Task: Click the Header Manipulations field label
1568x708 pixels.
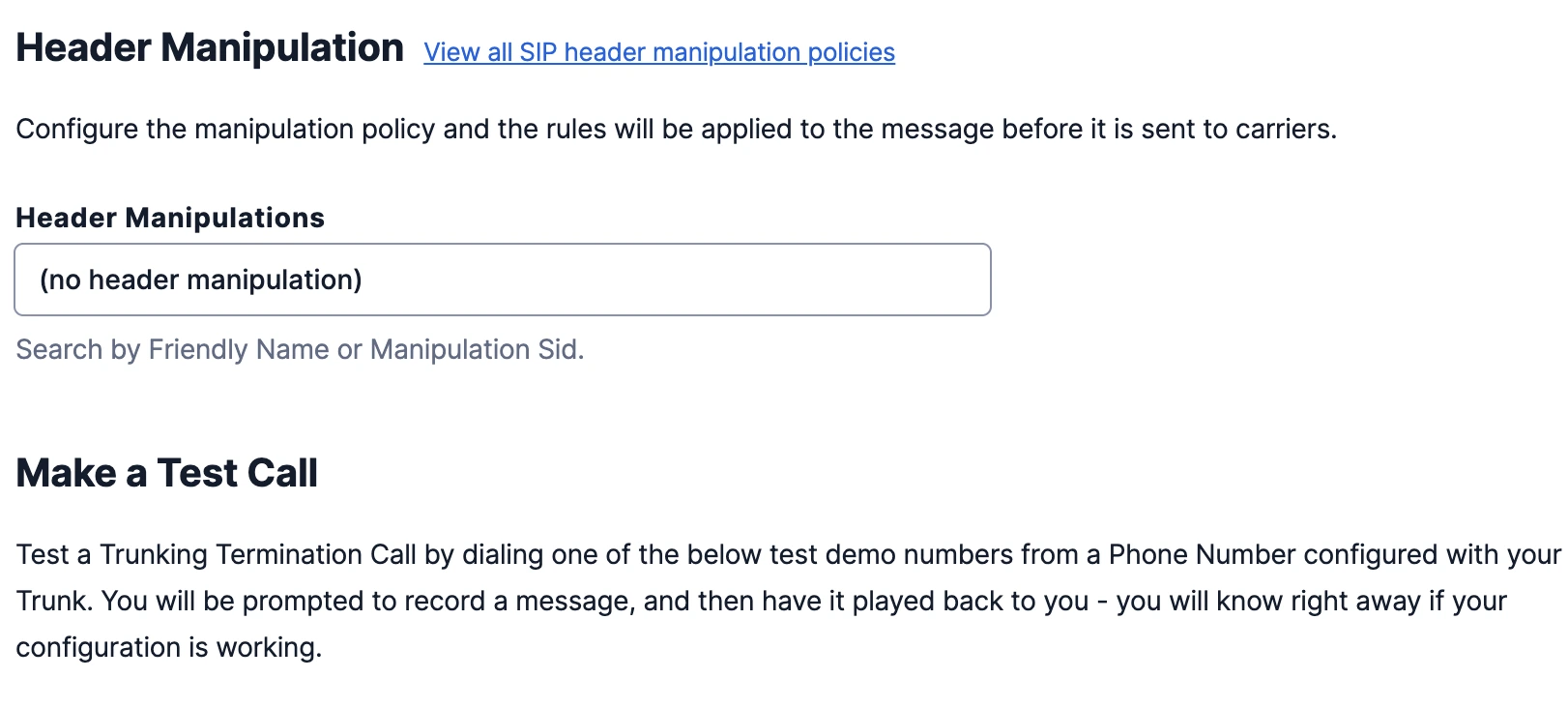Action: coord(169,217)
